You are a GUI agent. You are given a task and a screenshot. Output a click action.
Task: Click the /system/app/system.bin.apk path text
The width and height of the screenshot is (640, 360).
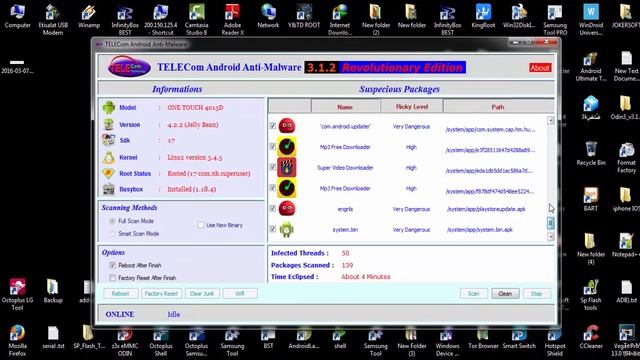pos(480,230)
